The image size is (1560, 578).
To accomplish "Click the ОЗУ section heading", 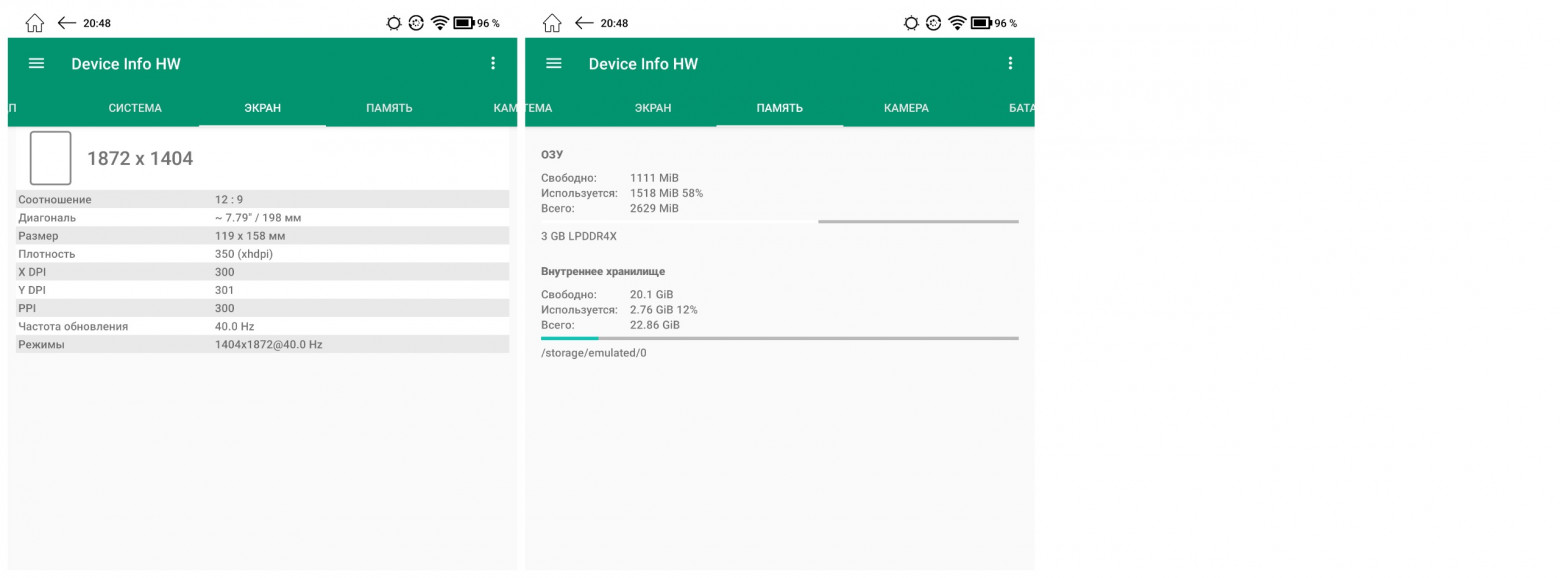I will [552, 155].
